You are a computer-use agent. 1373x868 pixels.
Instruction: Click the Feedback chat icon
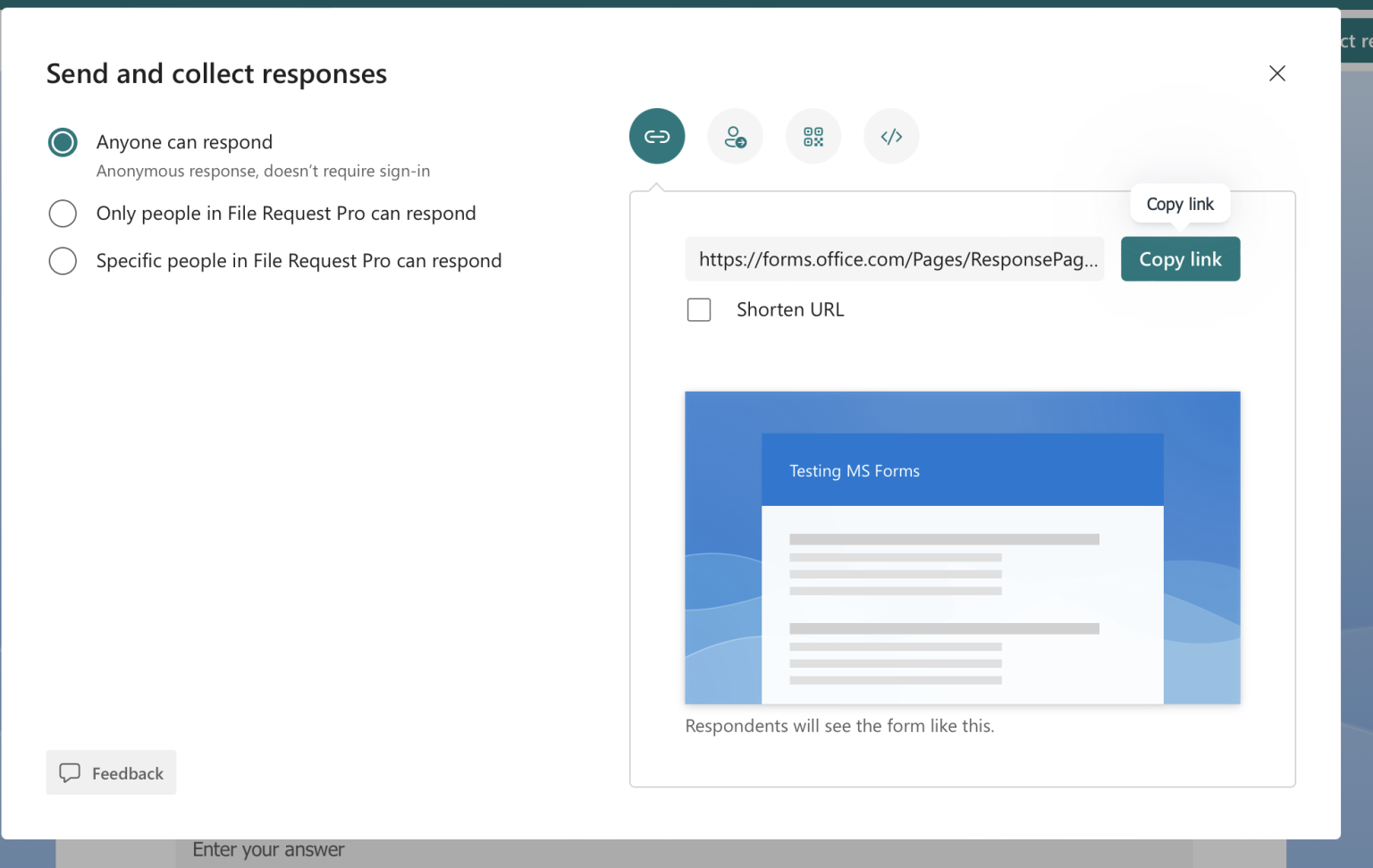[x=72, y=772]
